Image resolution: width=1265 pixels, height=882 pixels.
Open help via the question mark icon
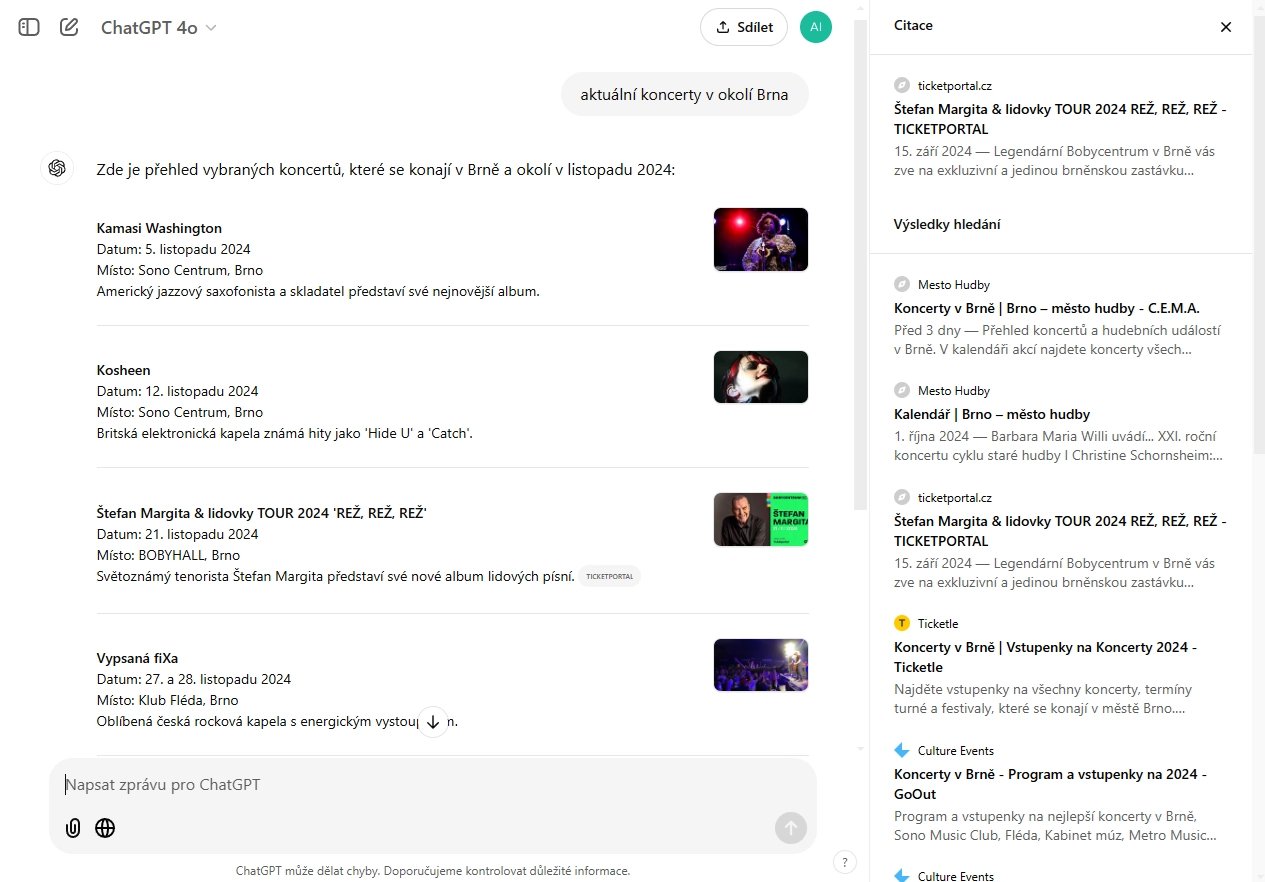(844, 861)
